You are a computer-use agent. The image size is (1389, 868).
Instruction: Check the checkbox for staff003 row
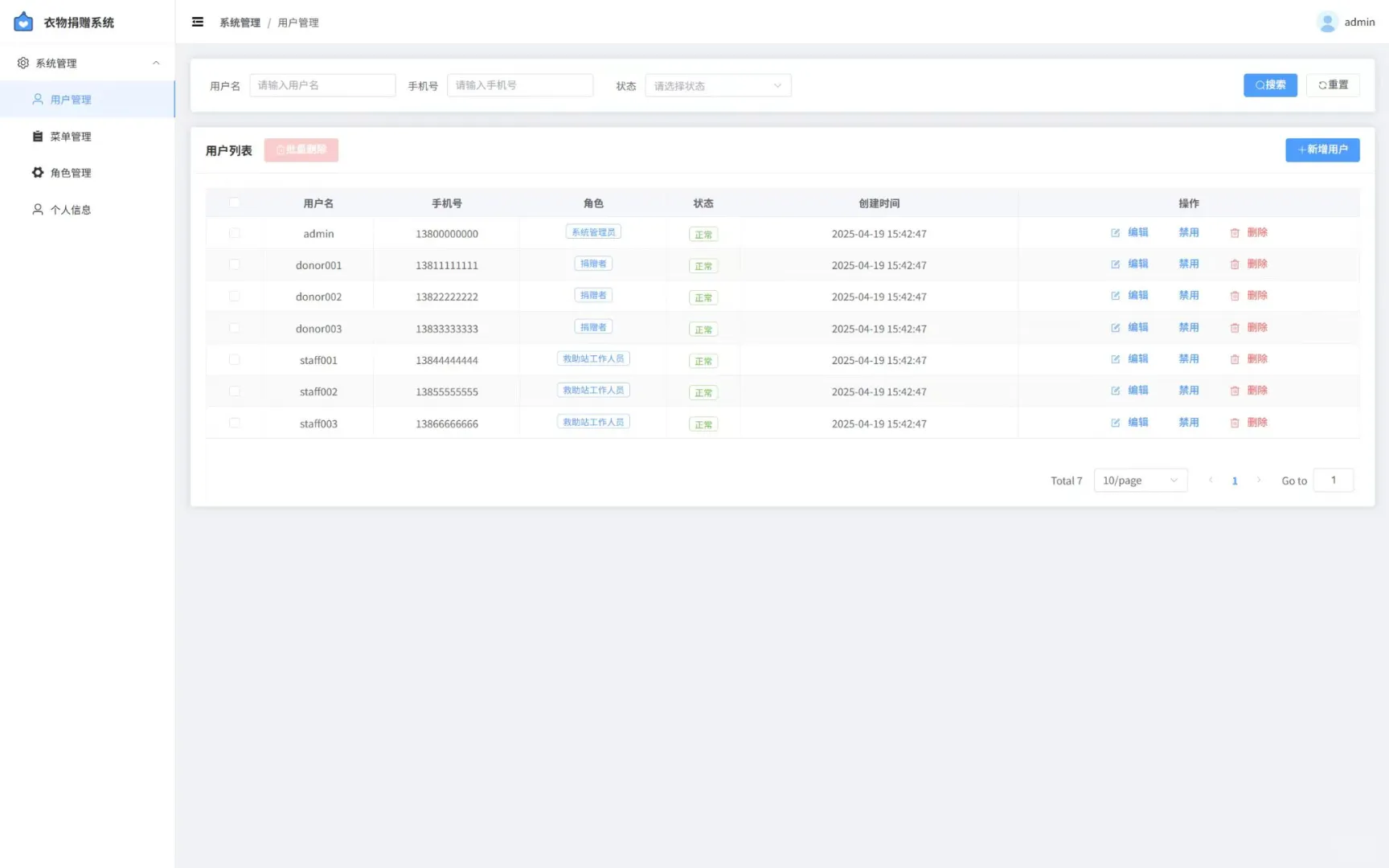235,423
